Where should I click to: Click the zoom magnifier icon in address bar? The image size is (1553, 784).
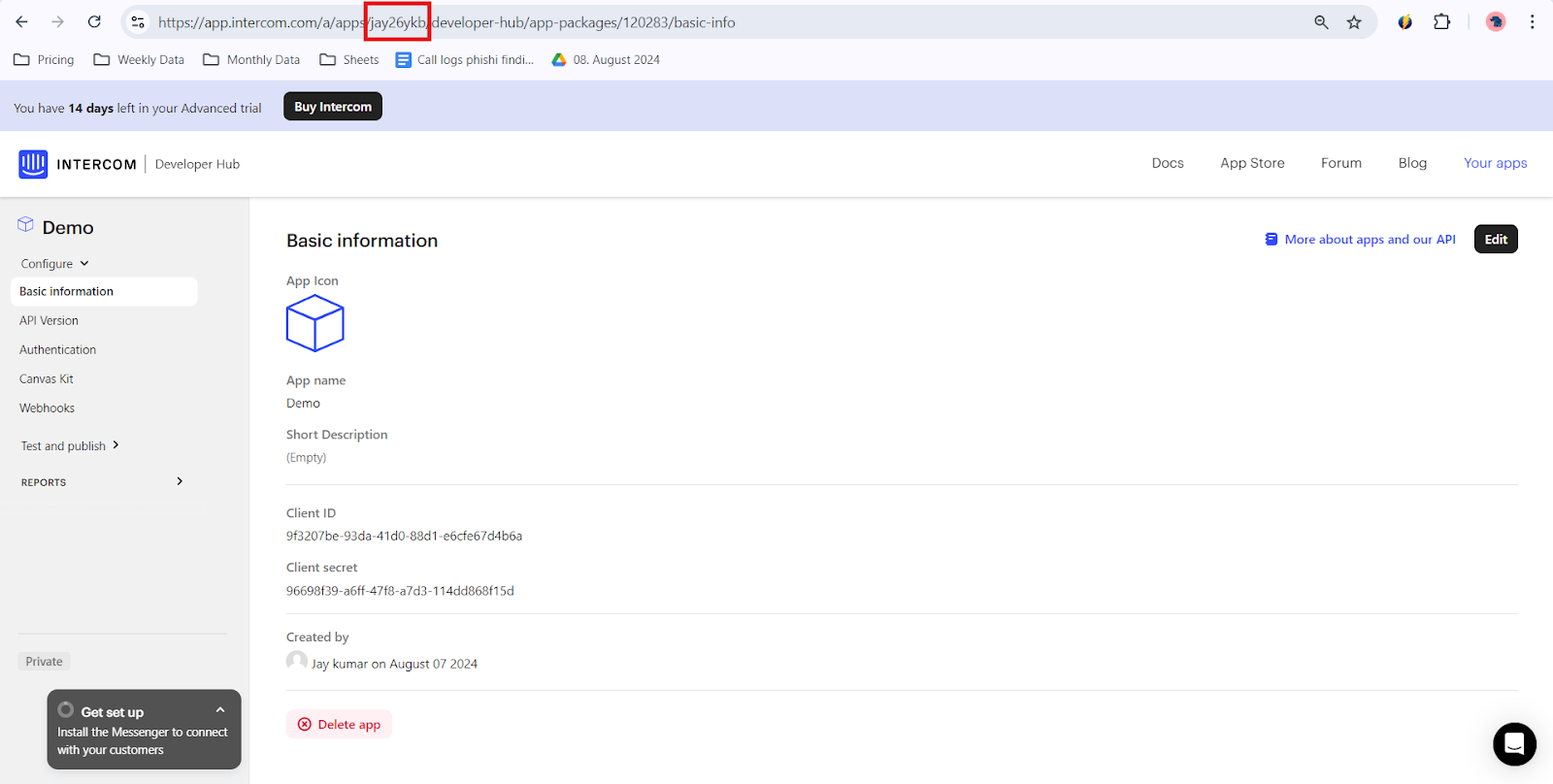click(x=1321, y=22)
